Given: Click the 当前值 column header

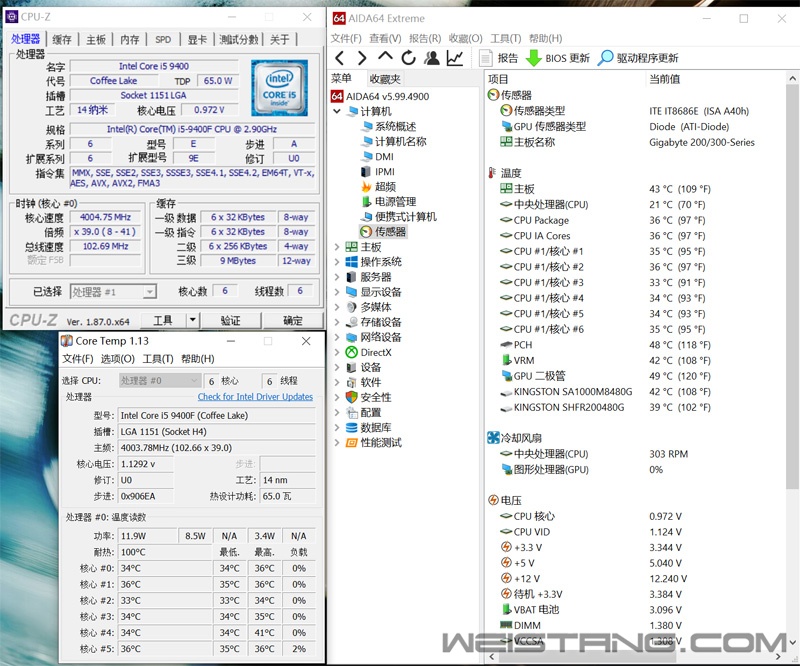Looking at the screenshot, I should (665, 78).
